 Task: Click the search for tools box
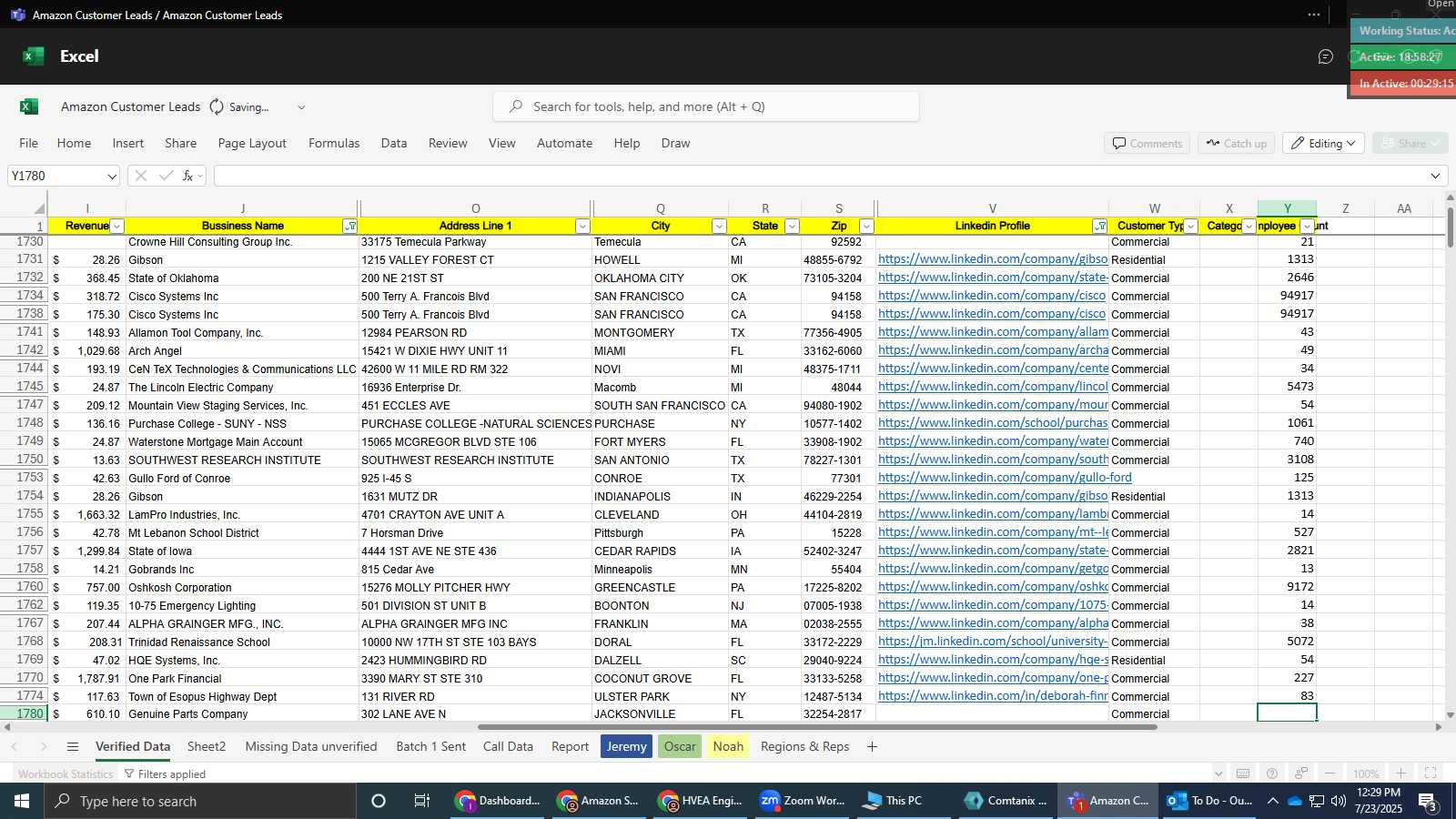pyautogui.click(x=706, y=106)
